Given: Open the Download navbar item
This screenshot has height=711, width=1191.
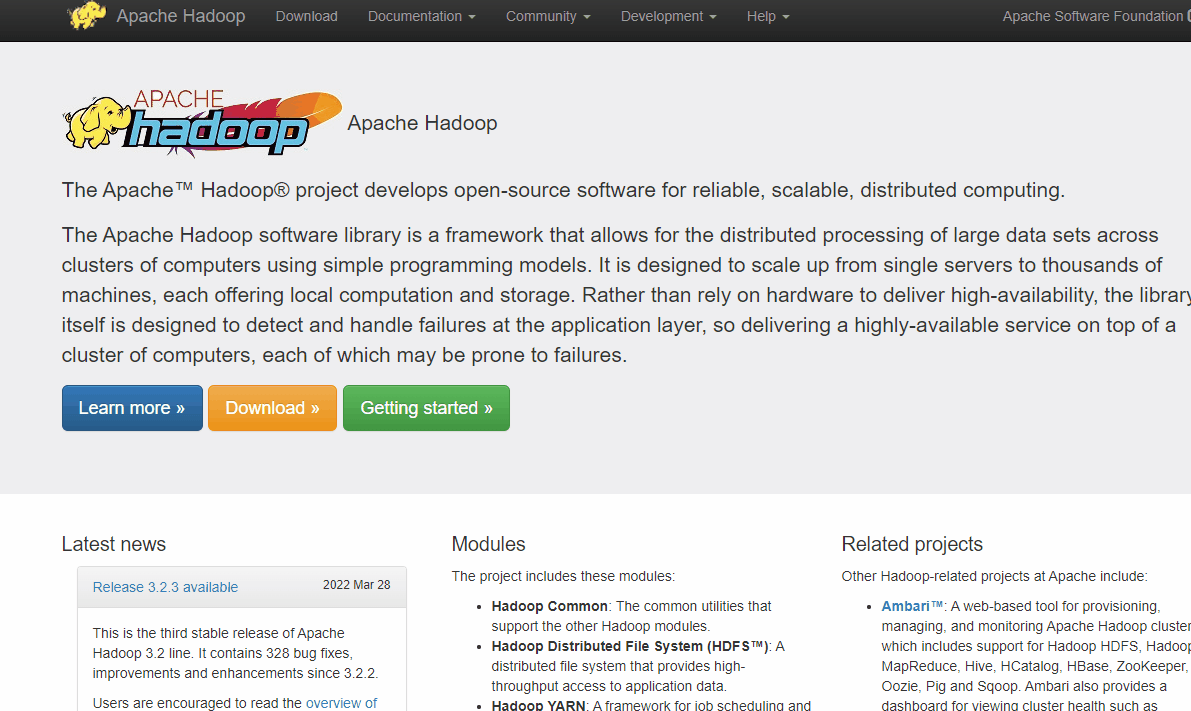Looking at the screenshot, I should tap(306, 16).
